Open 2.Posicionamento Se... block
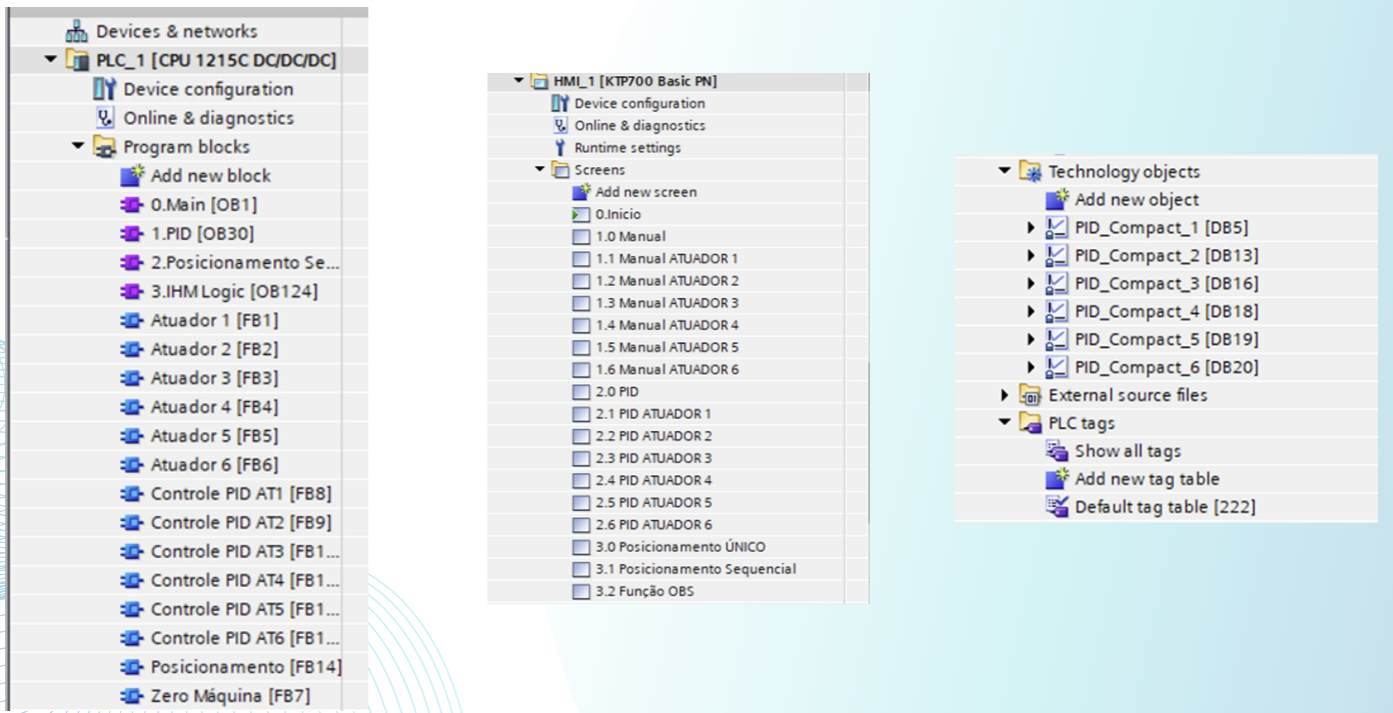This screenshot has width=1393, height=713. tap(245, 263)
